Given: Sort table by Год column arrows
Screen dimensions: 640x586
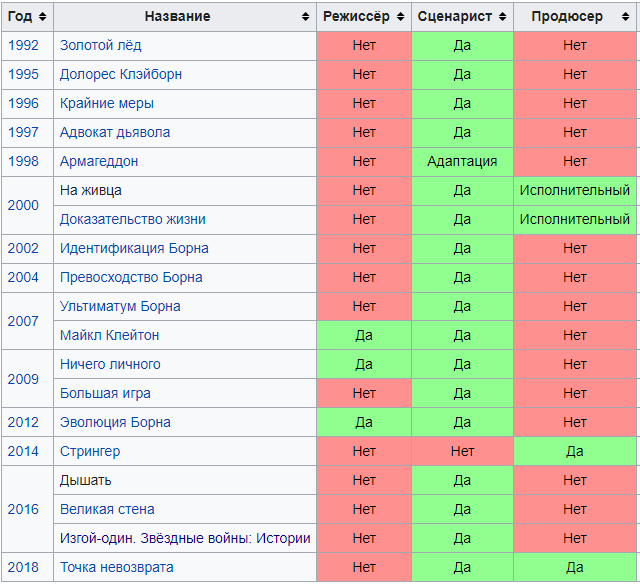Looking at the screenshot, I should click(x=44, y=17).
